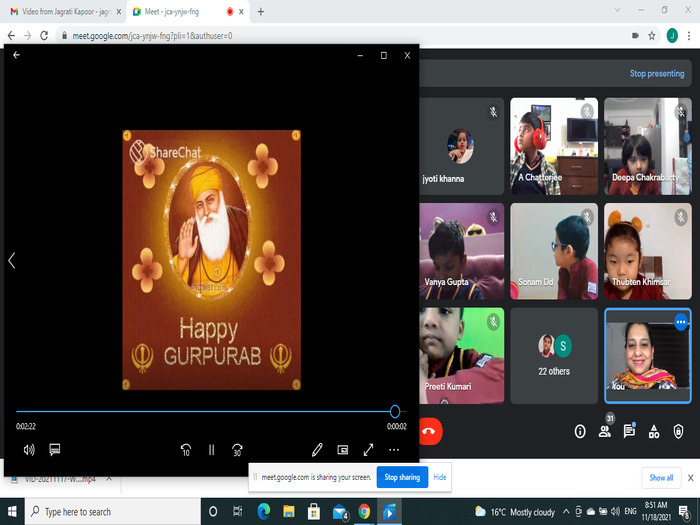The width and height of the screenshot is (700, 525).
Task: Select Thubten Khimsar video tile
Action: tap(648, 251)
